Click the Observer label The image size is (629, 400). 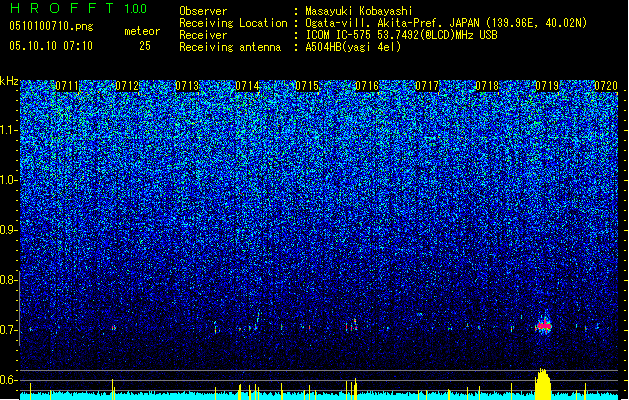click(x=203, y=11)
